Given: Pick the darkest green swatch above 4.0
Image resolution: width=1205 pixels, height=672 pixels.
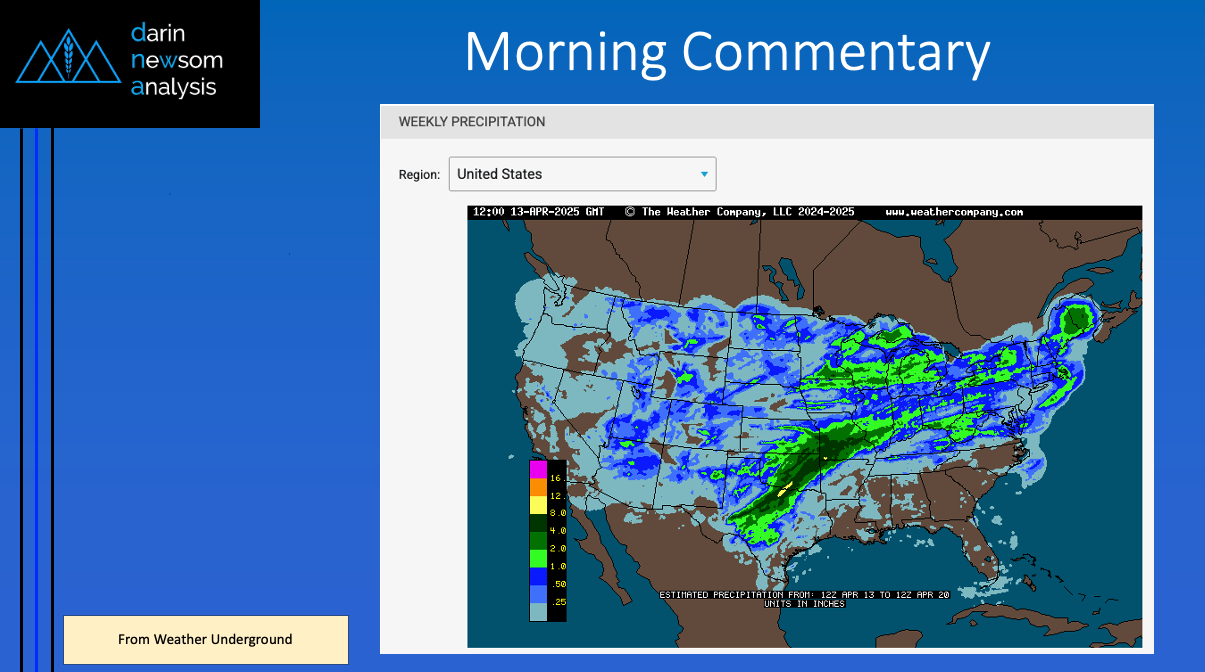Looking at the screenshot, I should click(x=538, y=523).
